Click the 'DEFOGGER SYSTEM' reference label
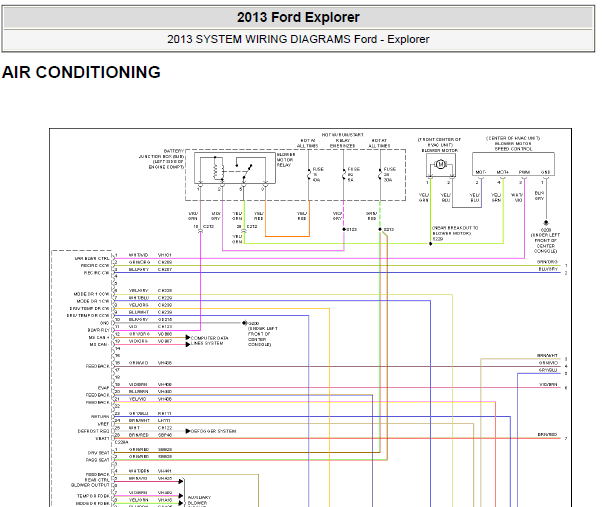Screen dimensions: 605x507 [213, 431]
